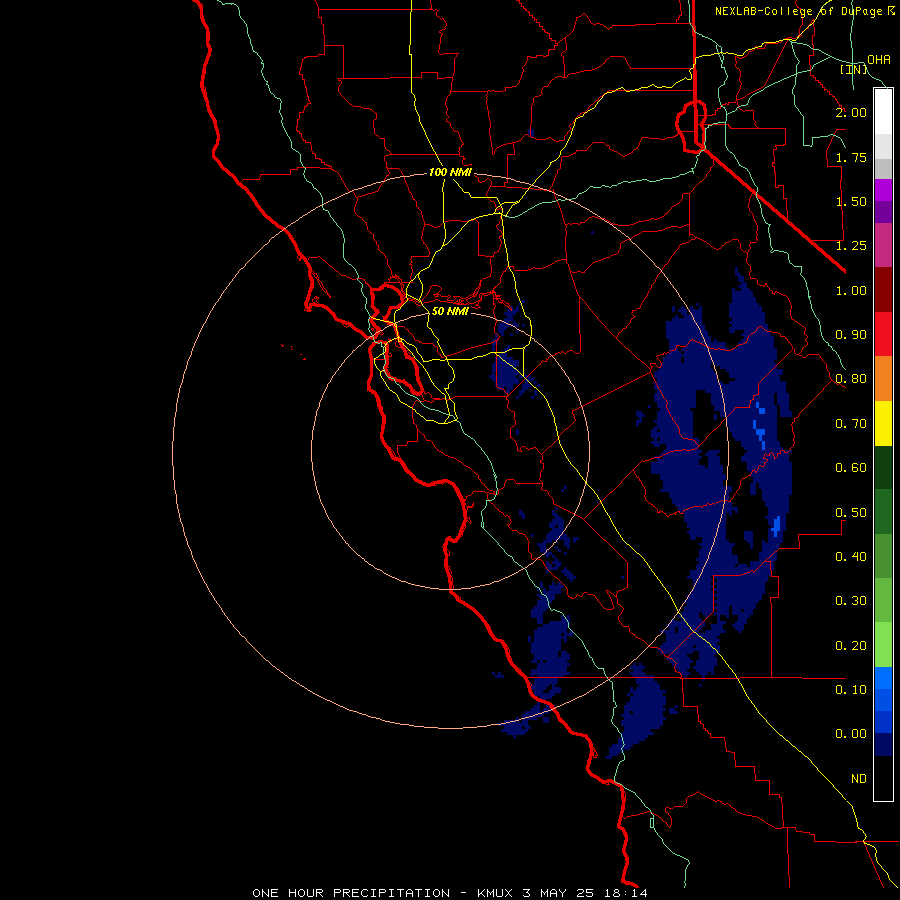Select the orange swatch near 0.80
This screenshot has height=900, width=900.
click(x=883, y=379)
